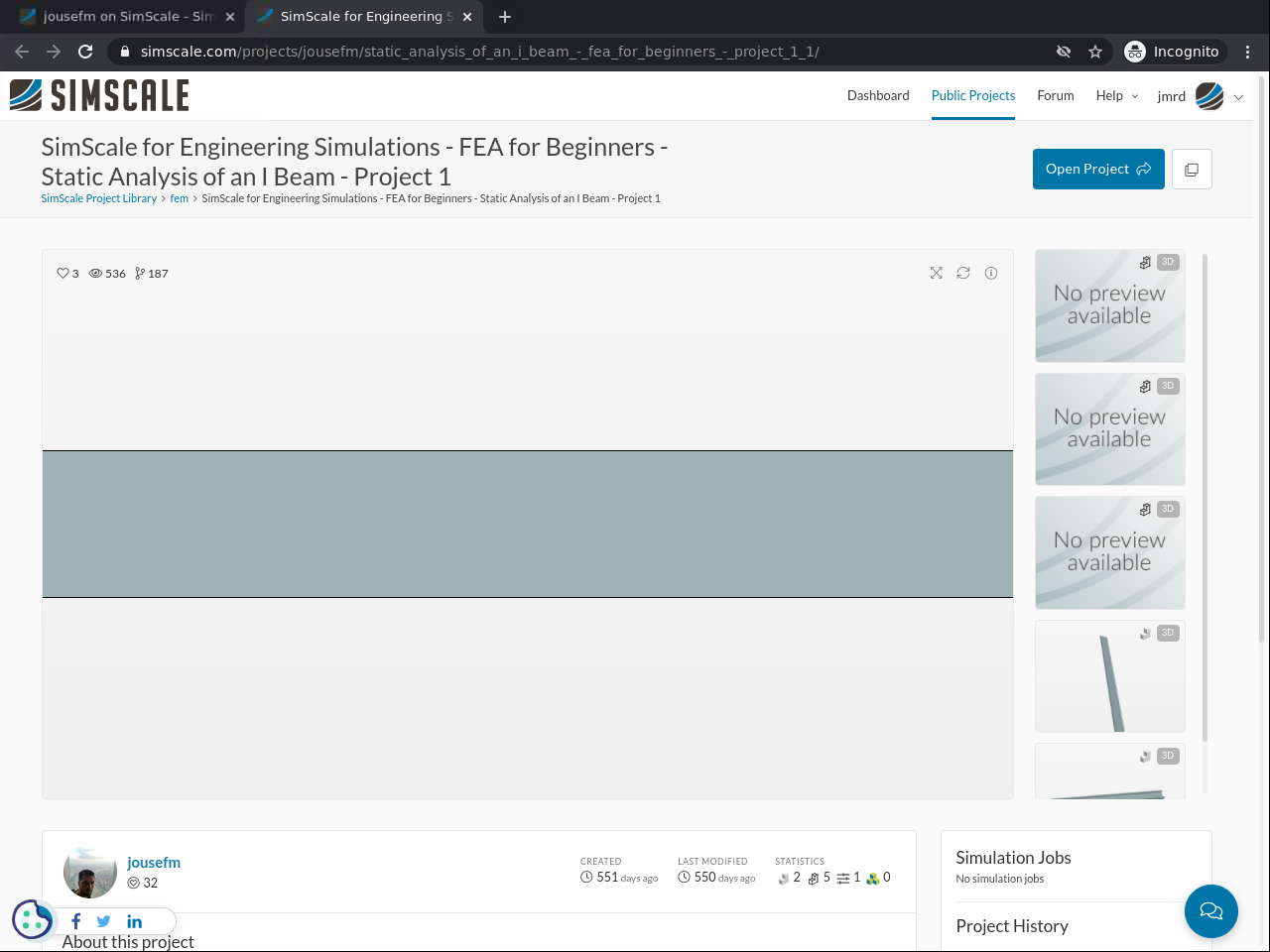Share the project on Twitter
Screen dimensions: 1270x952
[103, 921]
